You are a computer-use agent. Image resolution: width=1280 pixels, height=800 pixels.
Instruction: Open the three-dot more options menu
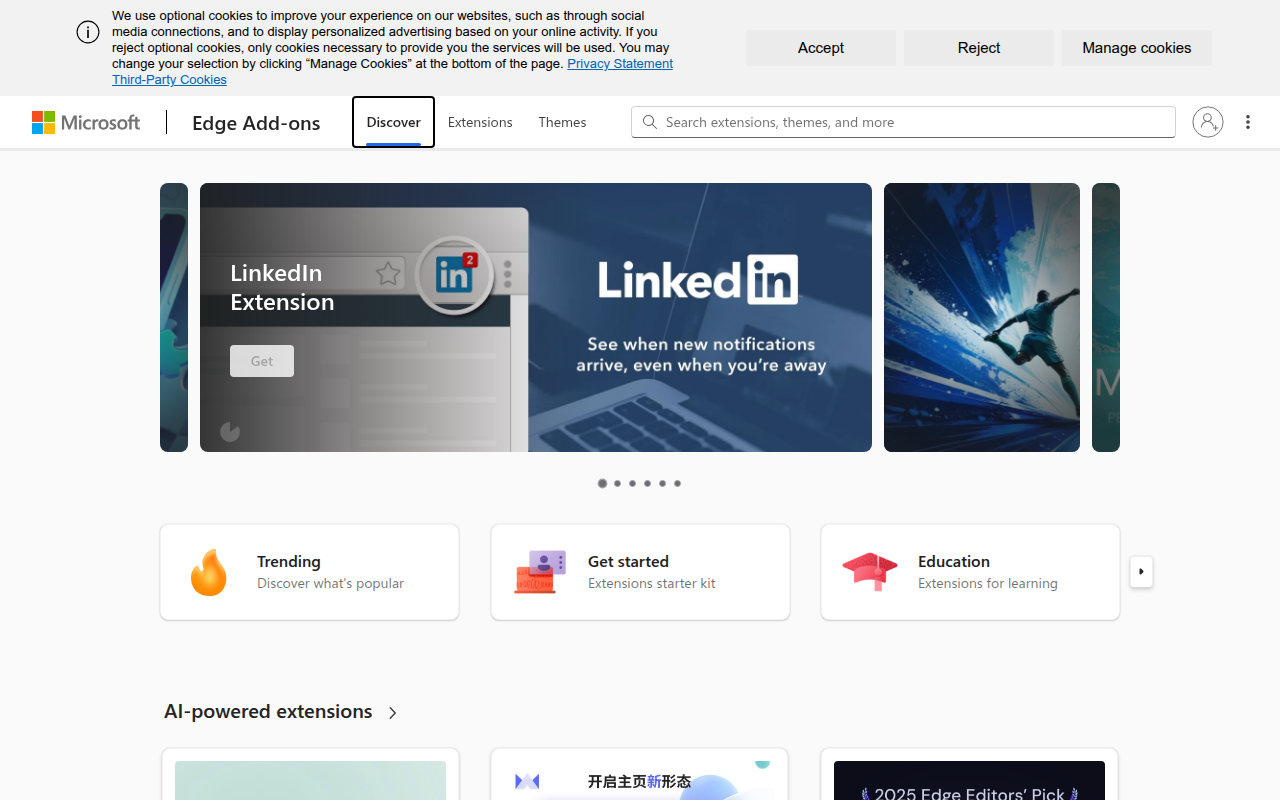click(1248, 122)
